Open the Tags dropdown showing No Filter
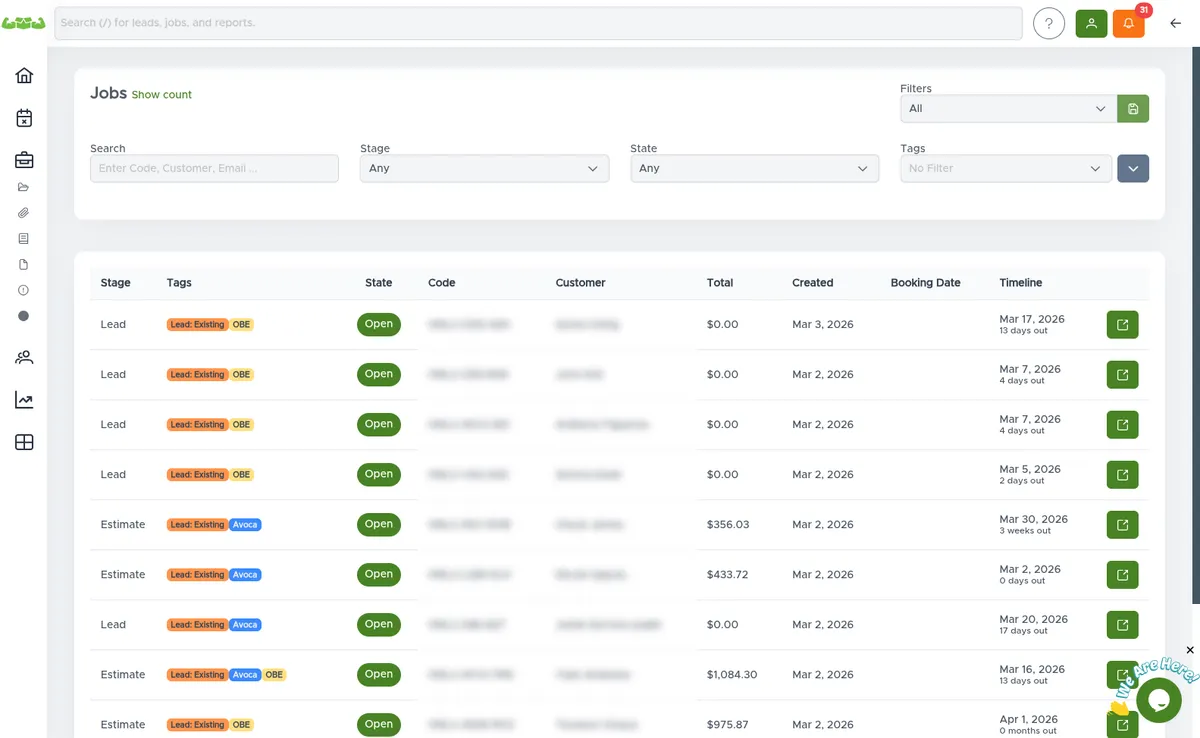 [1005, 168]
